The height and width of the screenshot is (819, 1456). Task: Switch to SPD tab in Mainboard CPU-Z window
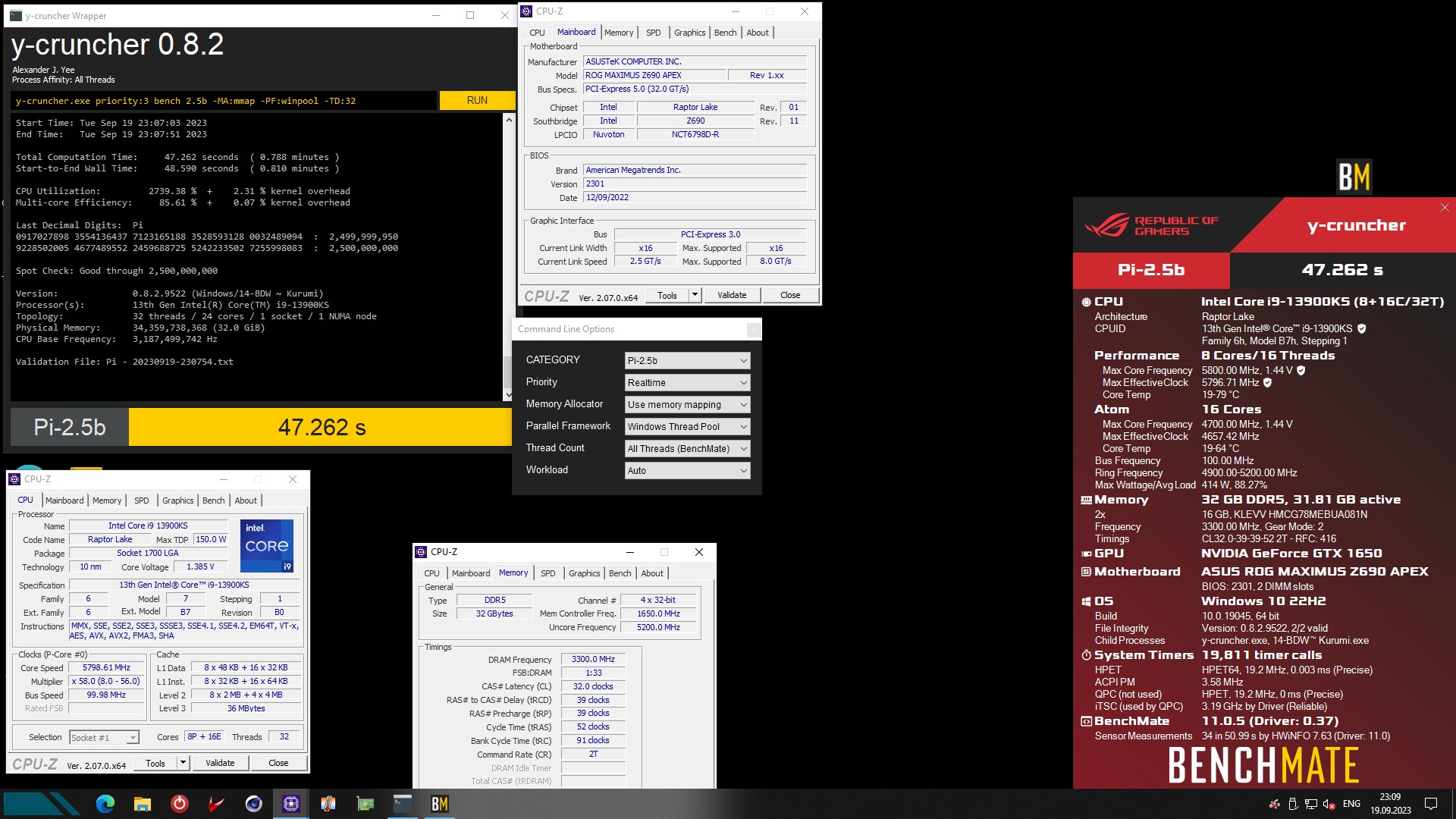tap(654, 33)
